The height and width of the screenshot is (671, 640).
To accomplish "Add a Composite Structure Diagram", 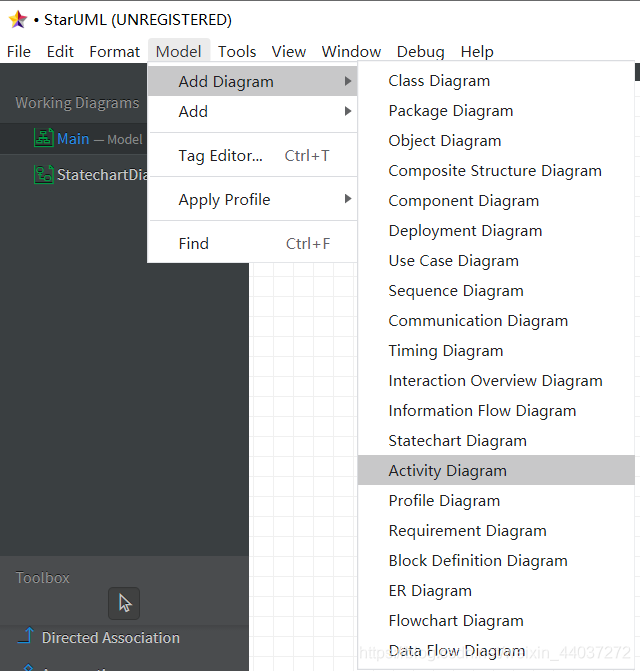I will [x=496, y=171].
